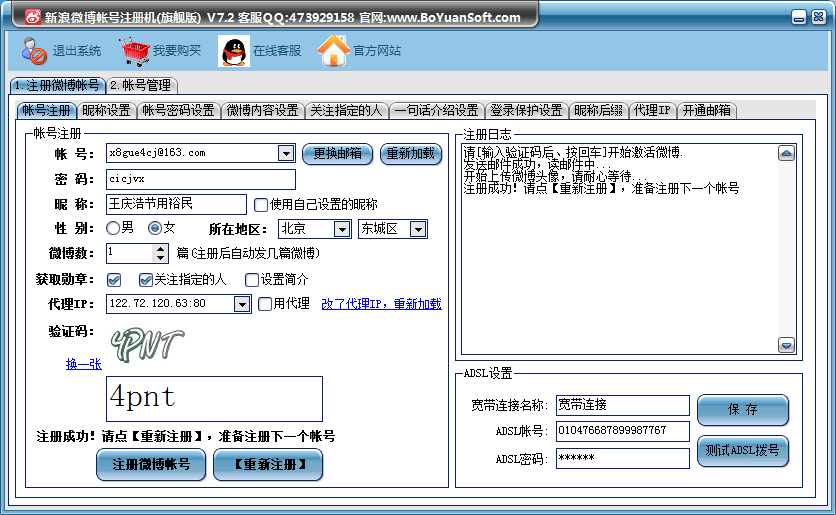This screenshot has height=515, width=836.
Task: Click the 退出系统 exit icon
Action: click(x=34, y=51)
